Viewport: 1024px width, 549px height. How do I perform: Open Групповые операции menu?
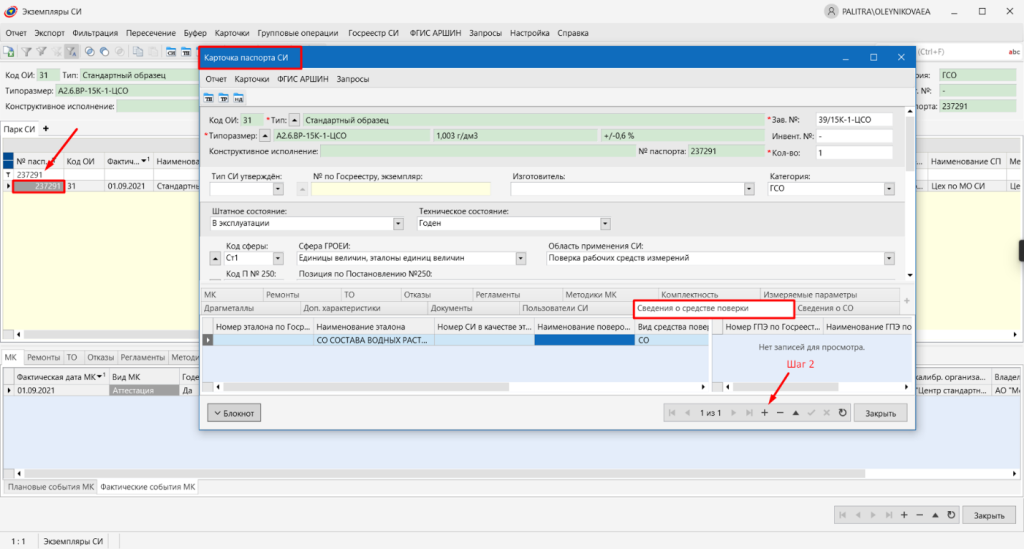coord(298,33)
